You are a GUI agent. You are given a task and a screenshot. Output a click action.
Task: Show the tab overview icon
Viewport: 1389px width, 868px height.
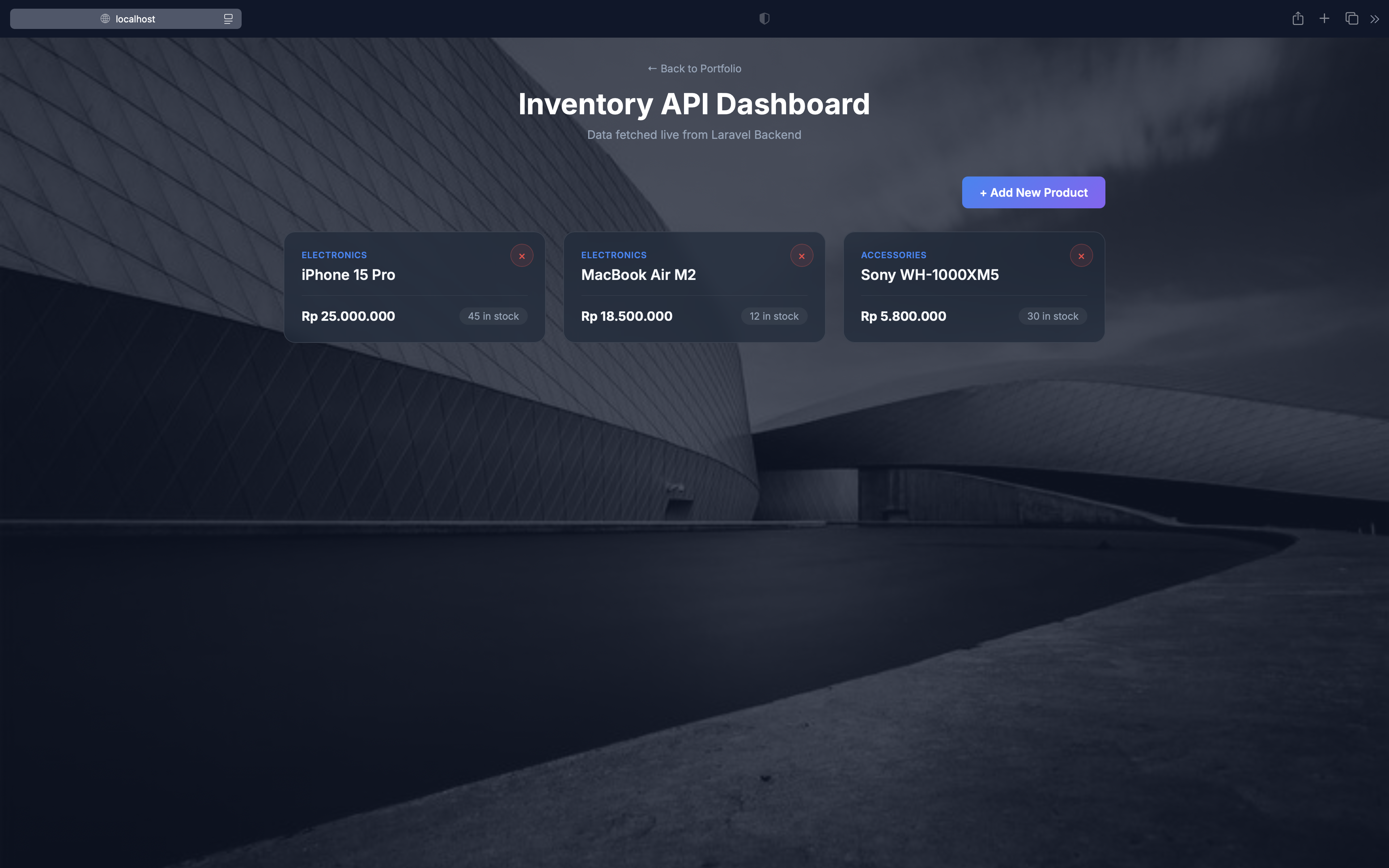(1352, 18)
